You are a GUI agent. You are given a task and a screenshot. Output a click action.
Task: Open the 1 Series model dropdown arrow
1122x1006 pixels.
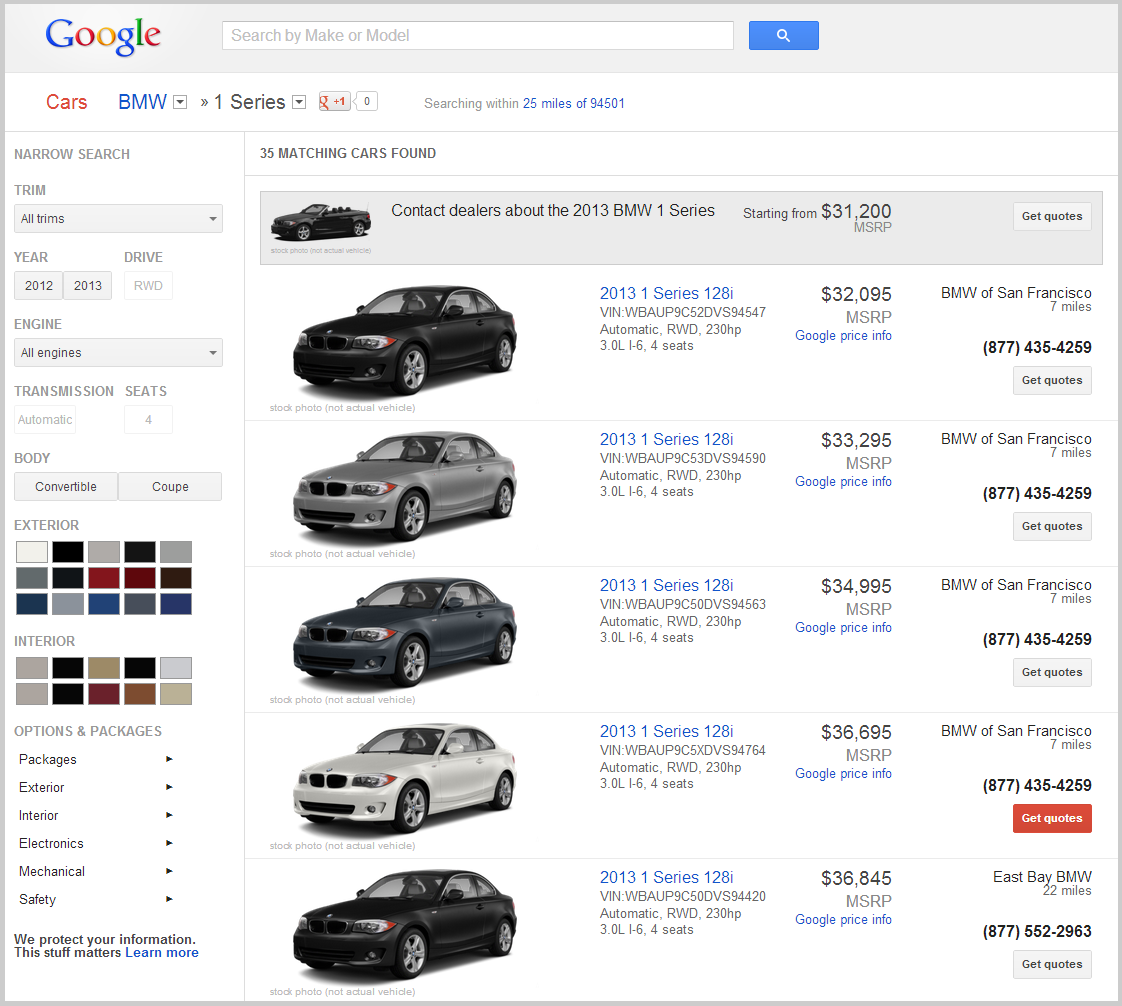pos(299,102)
